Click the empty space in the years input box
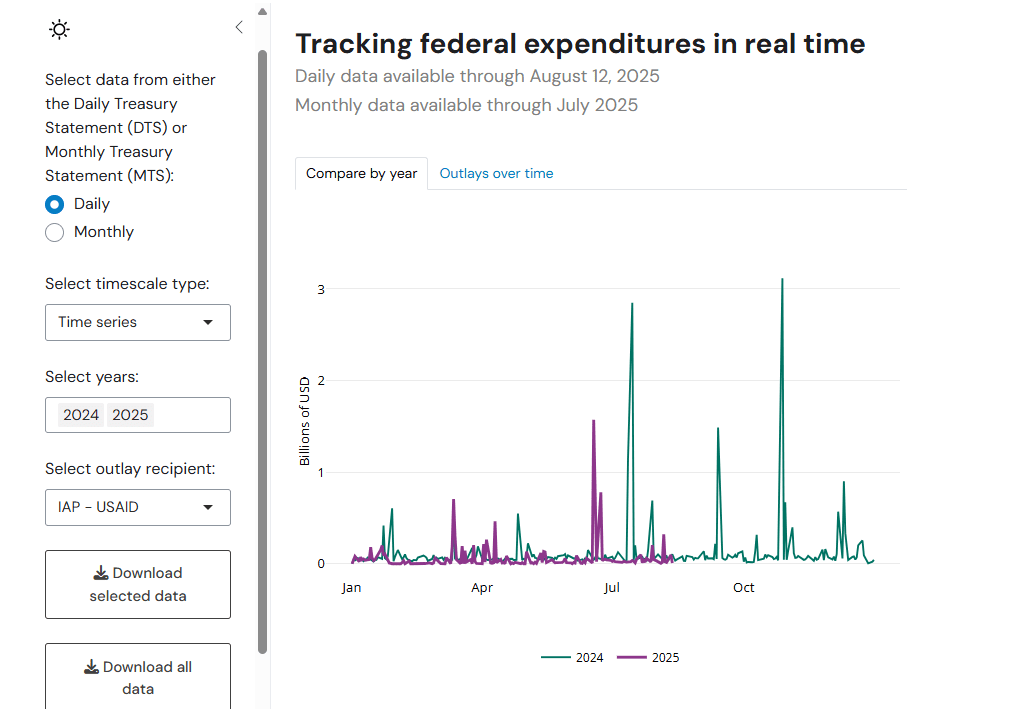 click(190, 415)
